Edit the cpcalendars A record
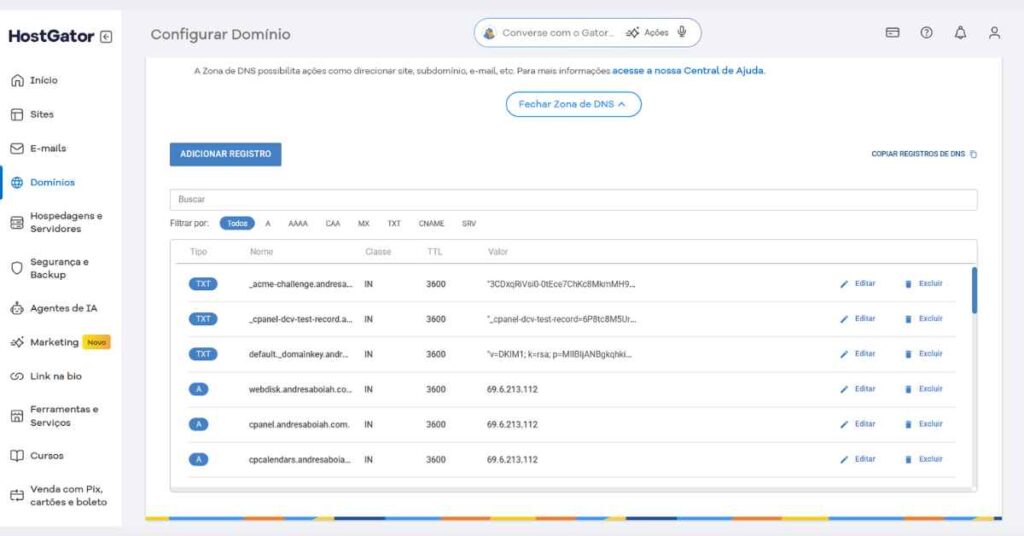Screen dimensions: 1024x536 click(x=858, y=460)
